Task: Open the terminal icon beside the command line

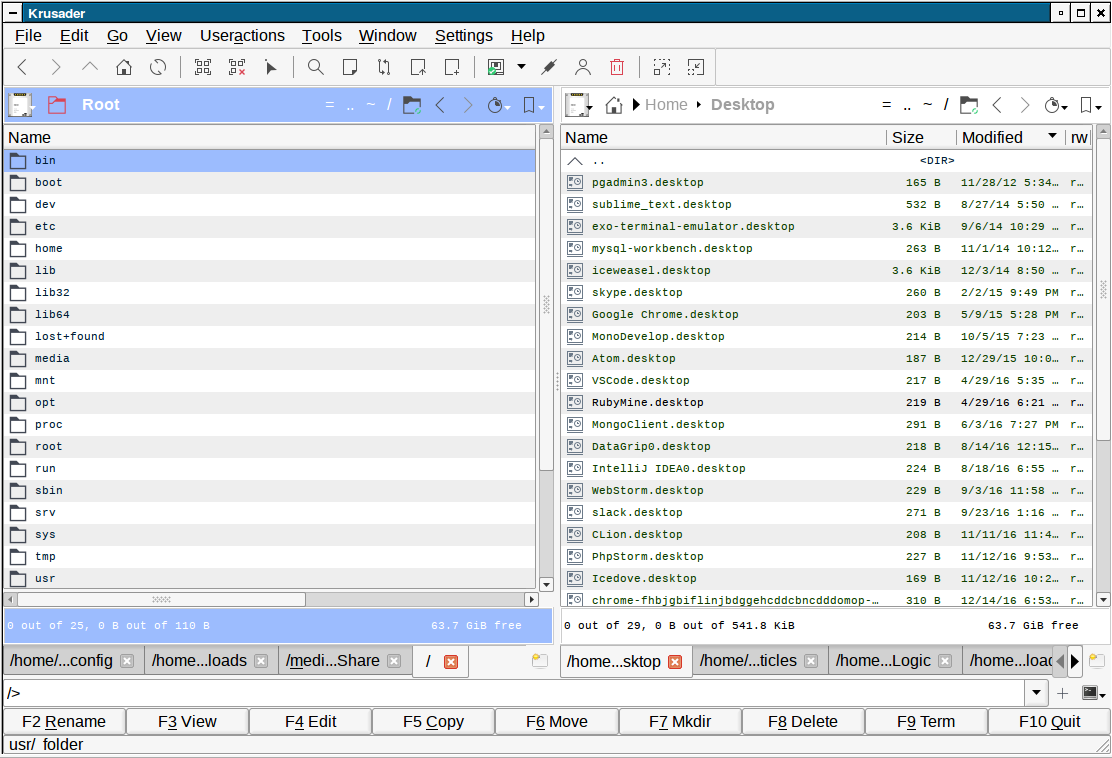Action: click(x=1093, y=693)
